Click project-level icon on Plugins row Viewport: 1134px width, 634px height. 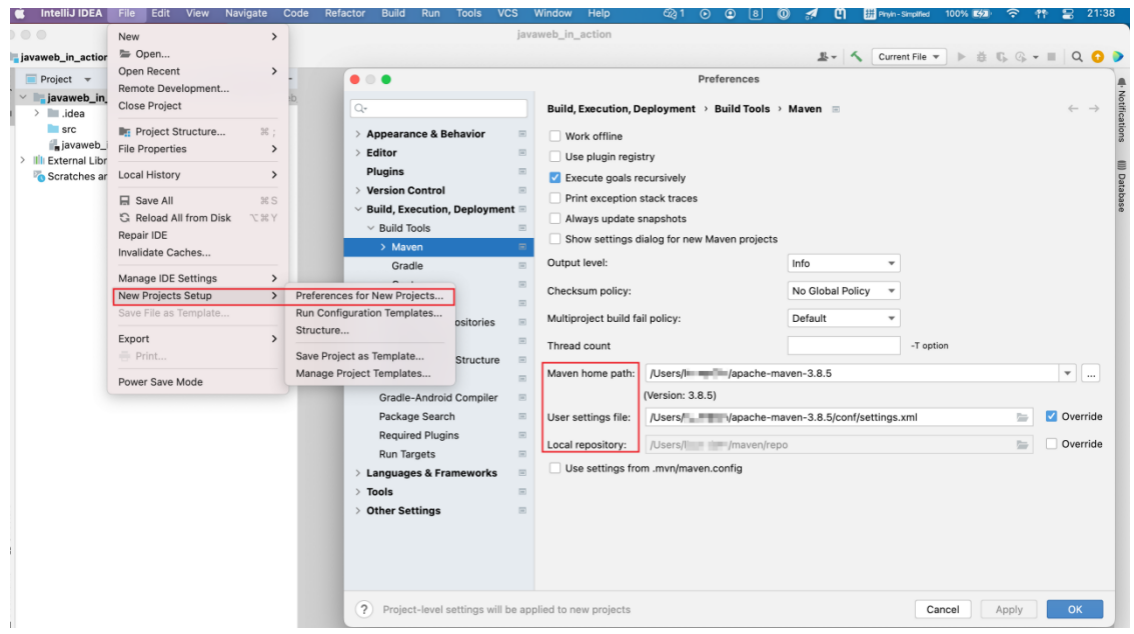click(522, 171)
